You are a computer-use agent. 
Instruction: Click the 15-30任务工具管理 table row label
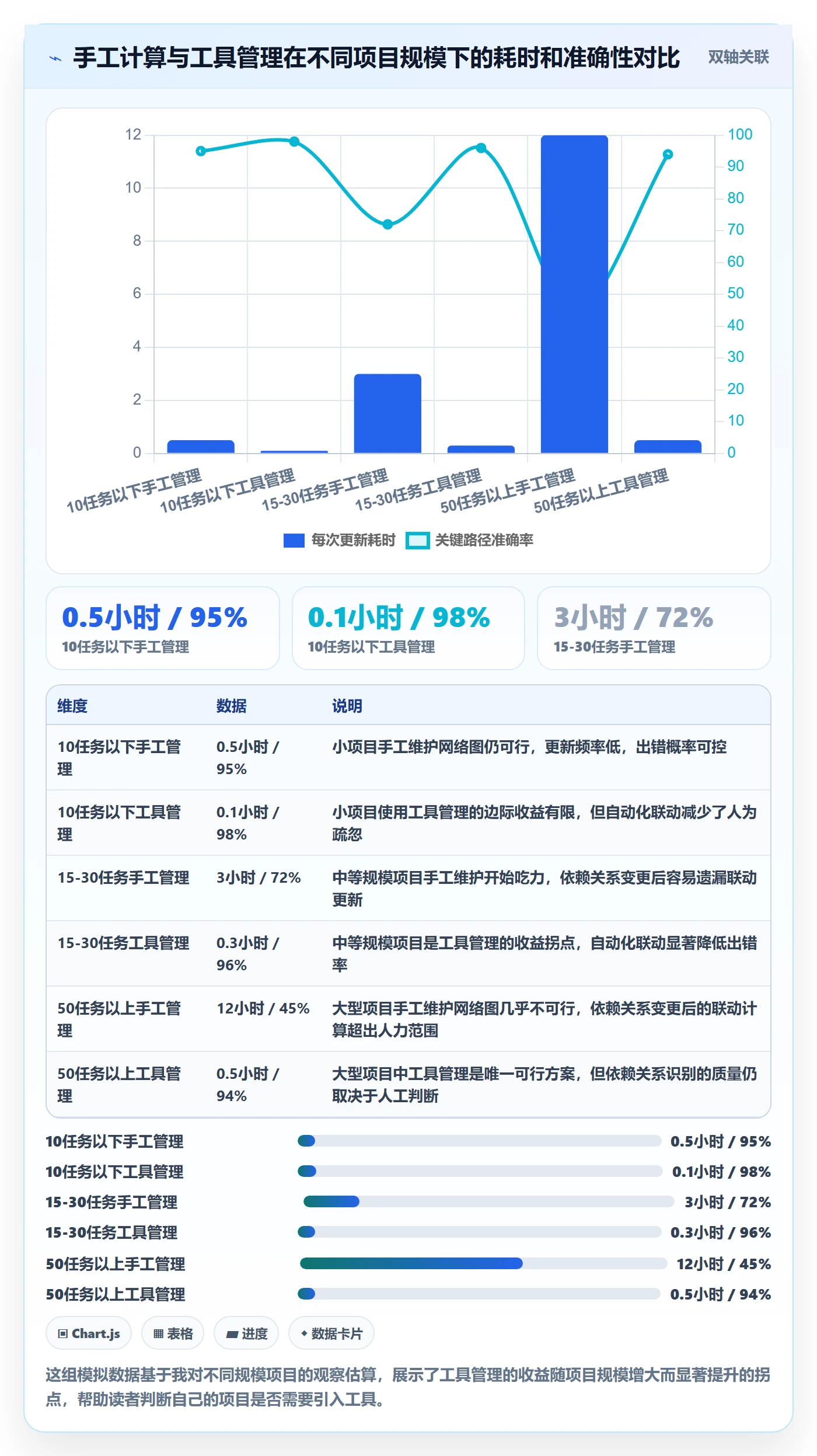pos(123,943)
